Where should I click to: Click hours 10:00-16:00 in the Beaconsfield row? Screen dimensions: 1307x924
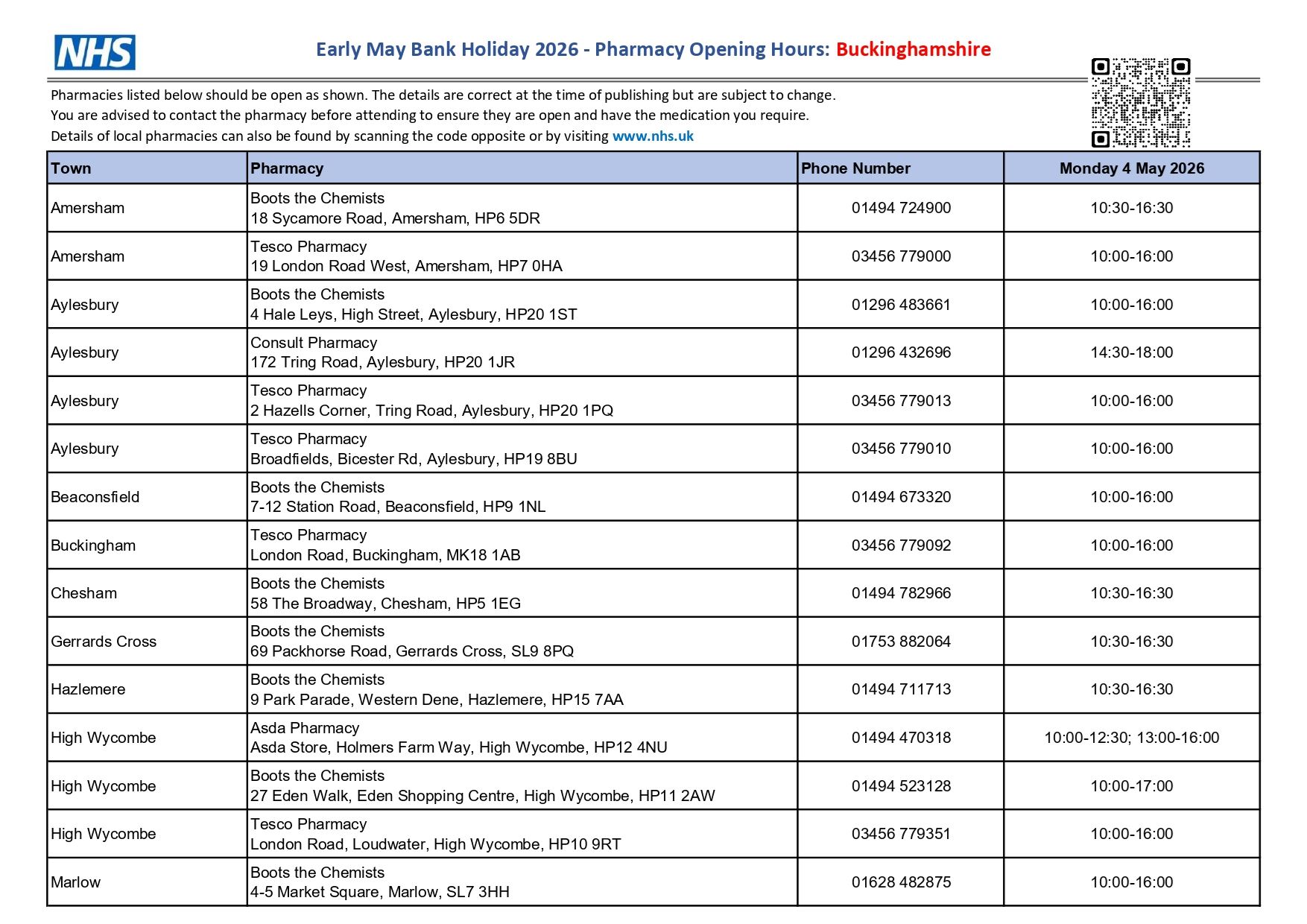tap(1132, 497)
